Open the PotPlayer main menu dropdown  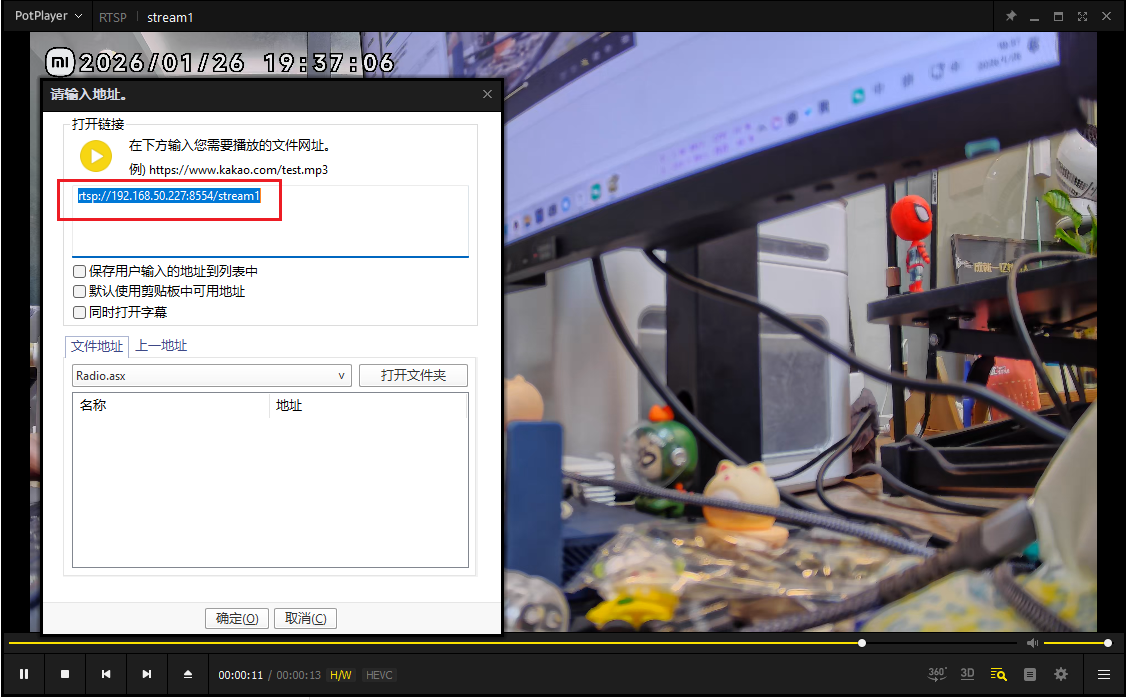[48, 17]
